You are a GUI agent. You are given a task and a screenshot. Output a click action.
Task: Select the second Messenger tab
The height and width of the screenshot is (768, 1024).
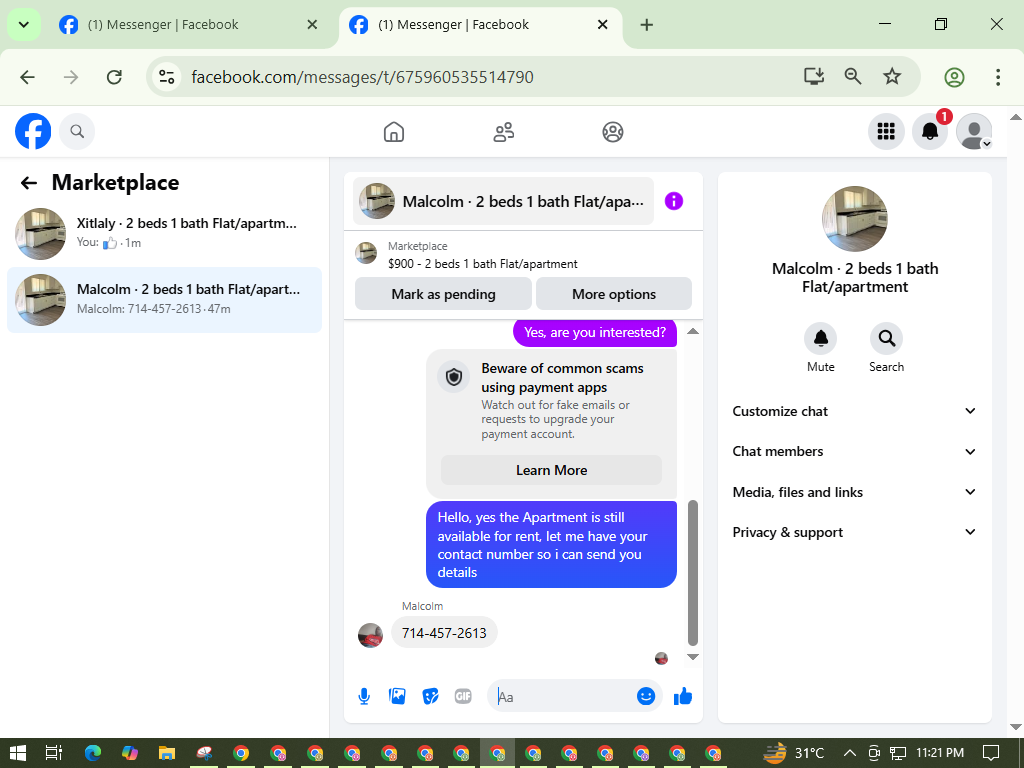[x=480, y=25]
